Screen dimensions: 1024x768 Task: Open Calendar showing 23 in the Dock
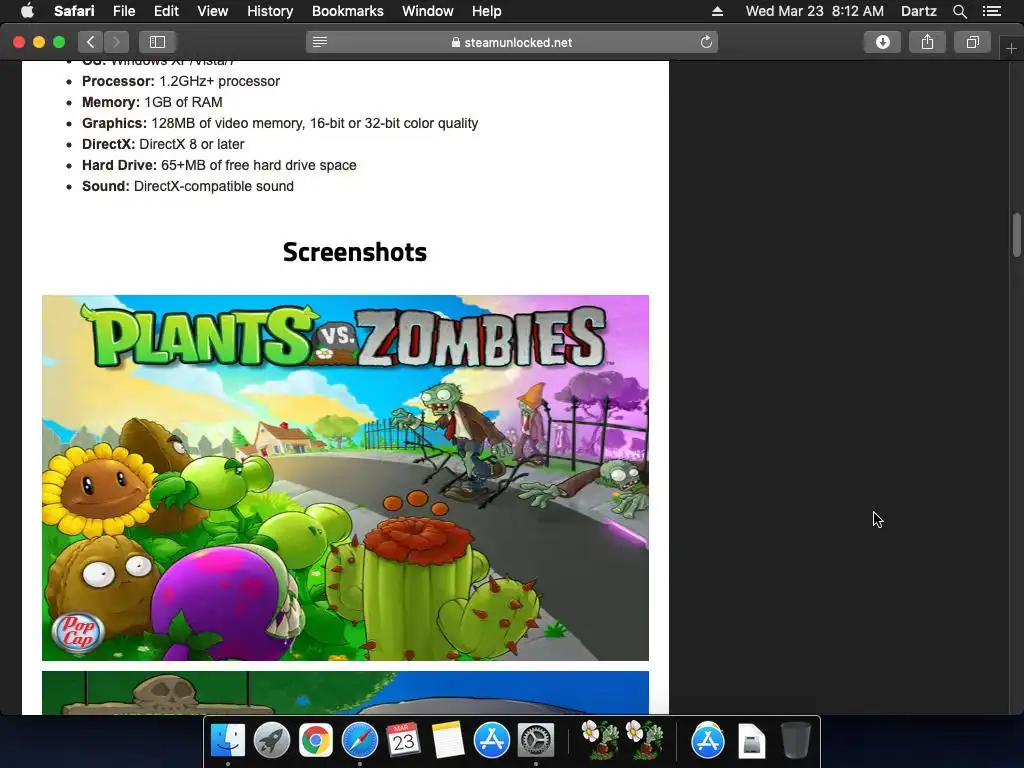point(404,740)
